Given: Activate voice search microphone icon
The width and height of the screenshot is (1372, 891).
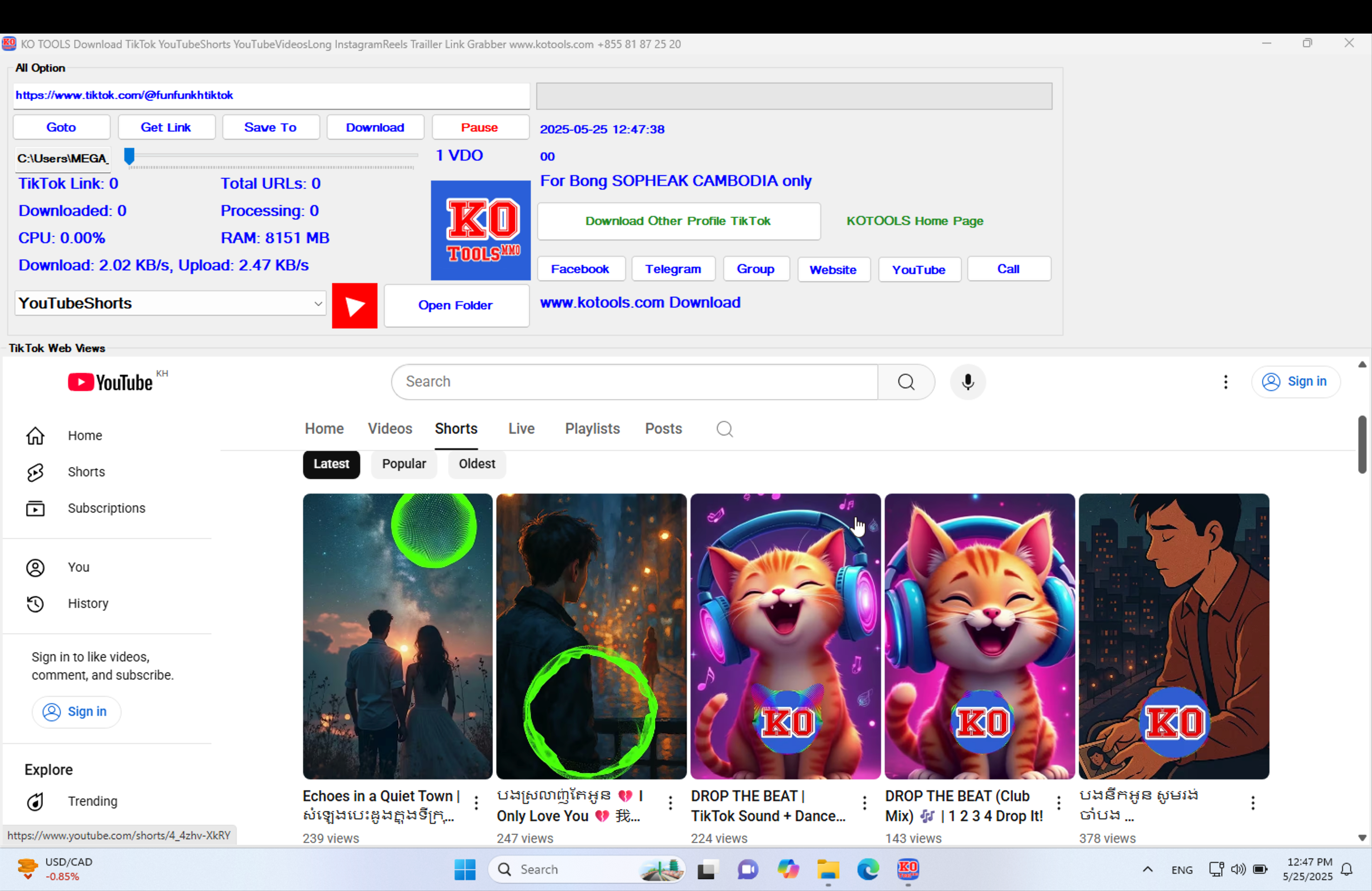Looking at the screenshot, I should click(968, 382).
